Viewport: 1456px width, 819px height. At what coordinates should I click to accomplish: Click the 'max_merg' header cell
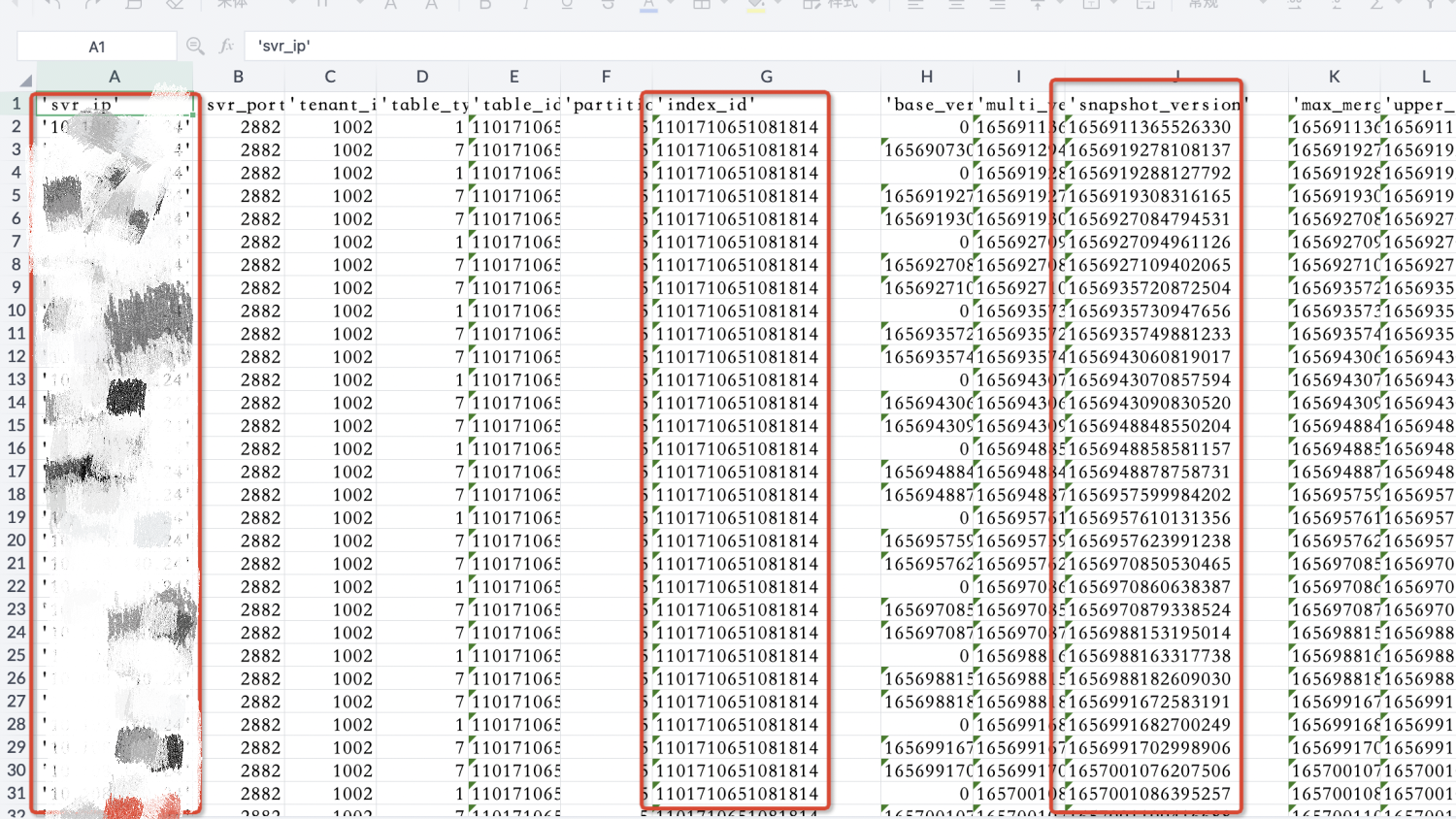point(1335,104)
